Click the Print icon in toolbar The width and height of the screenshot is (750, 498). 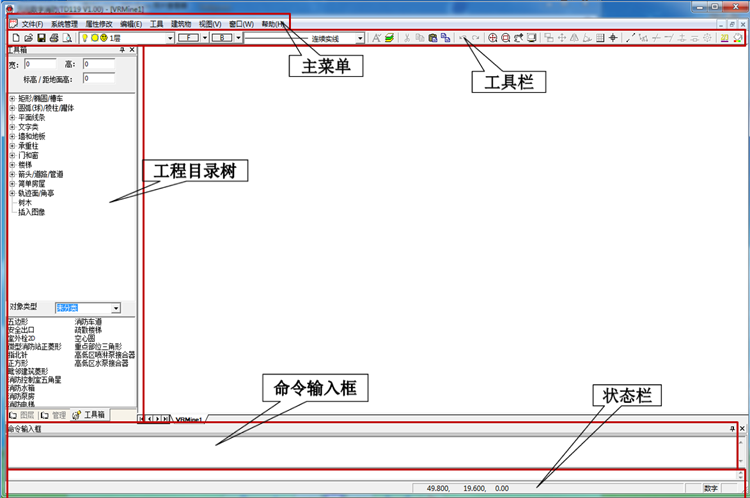(x=53, y=38)
